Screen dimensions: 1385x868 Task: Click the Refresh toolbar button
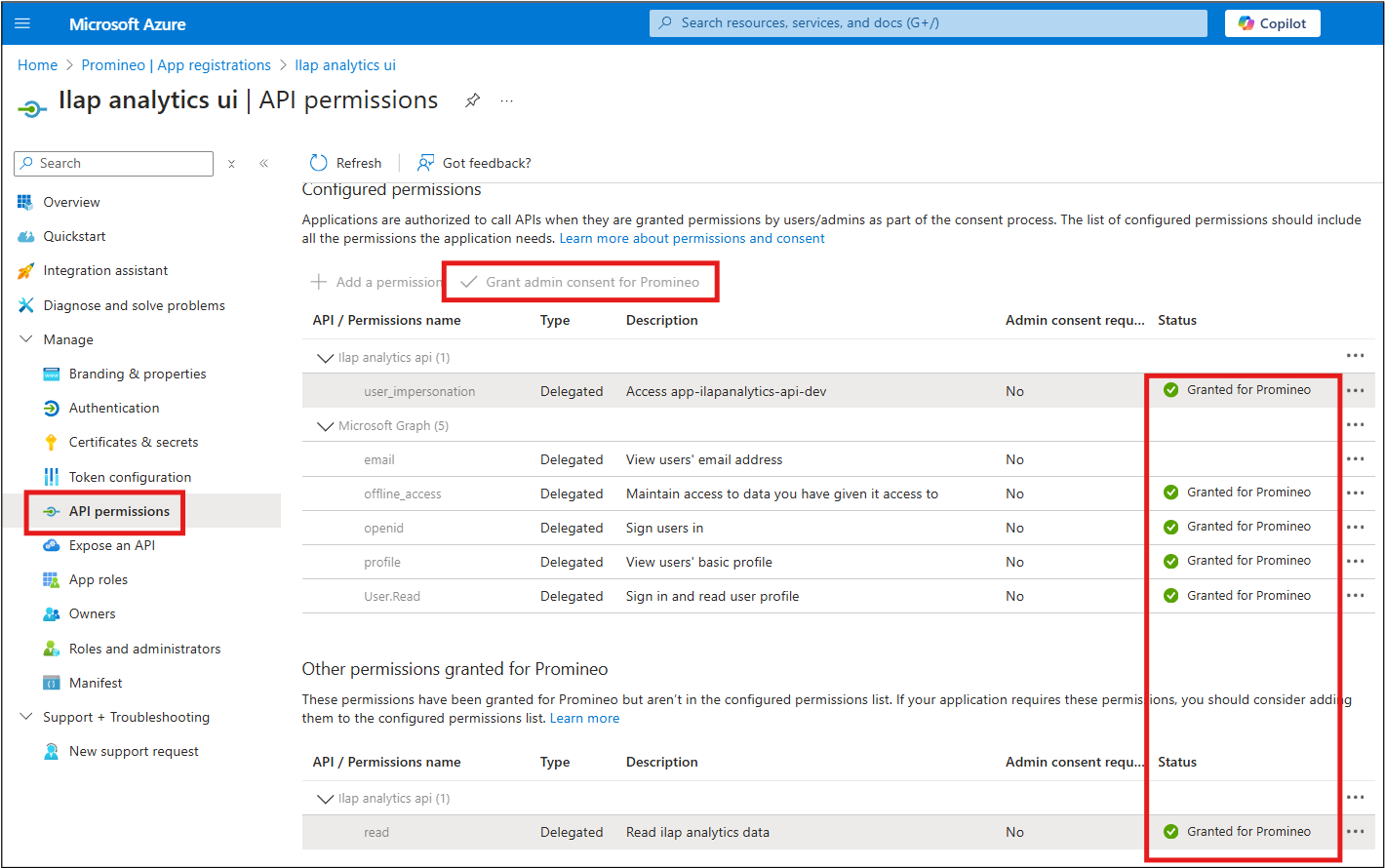345,163
